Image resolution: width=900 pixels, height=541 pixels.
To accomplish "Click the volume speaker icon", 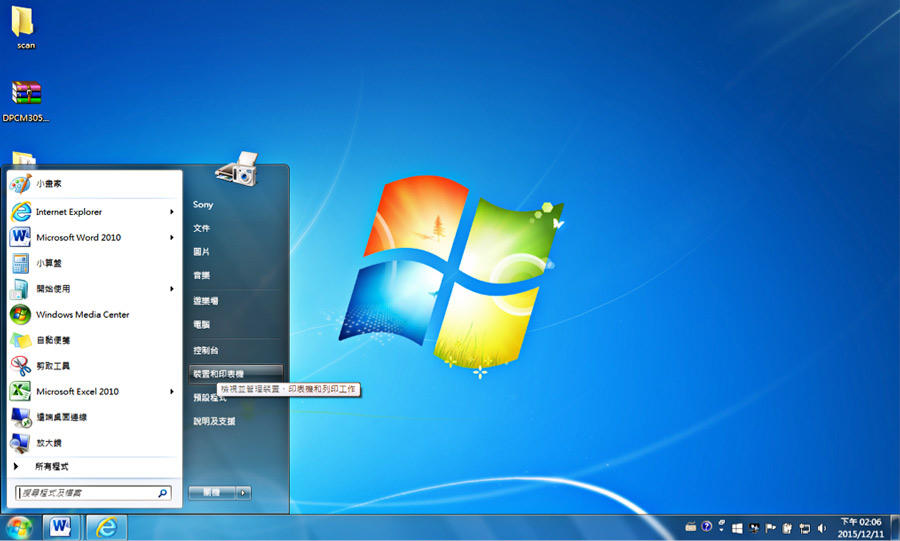I will point(822,528).
